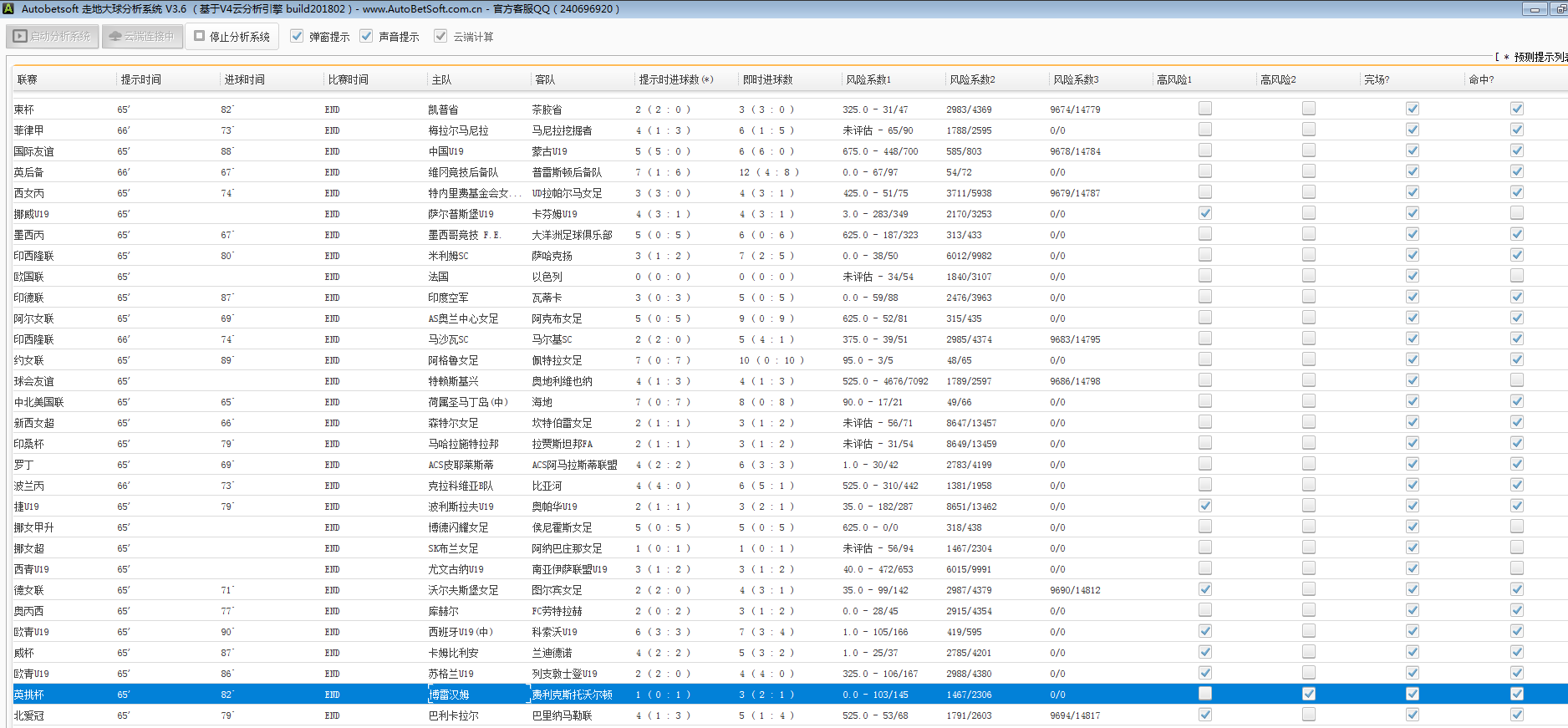Sort by the 联赛 column header
Image resolution: width=1568 pixels, height=728 pixels.
pos(28,79)
